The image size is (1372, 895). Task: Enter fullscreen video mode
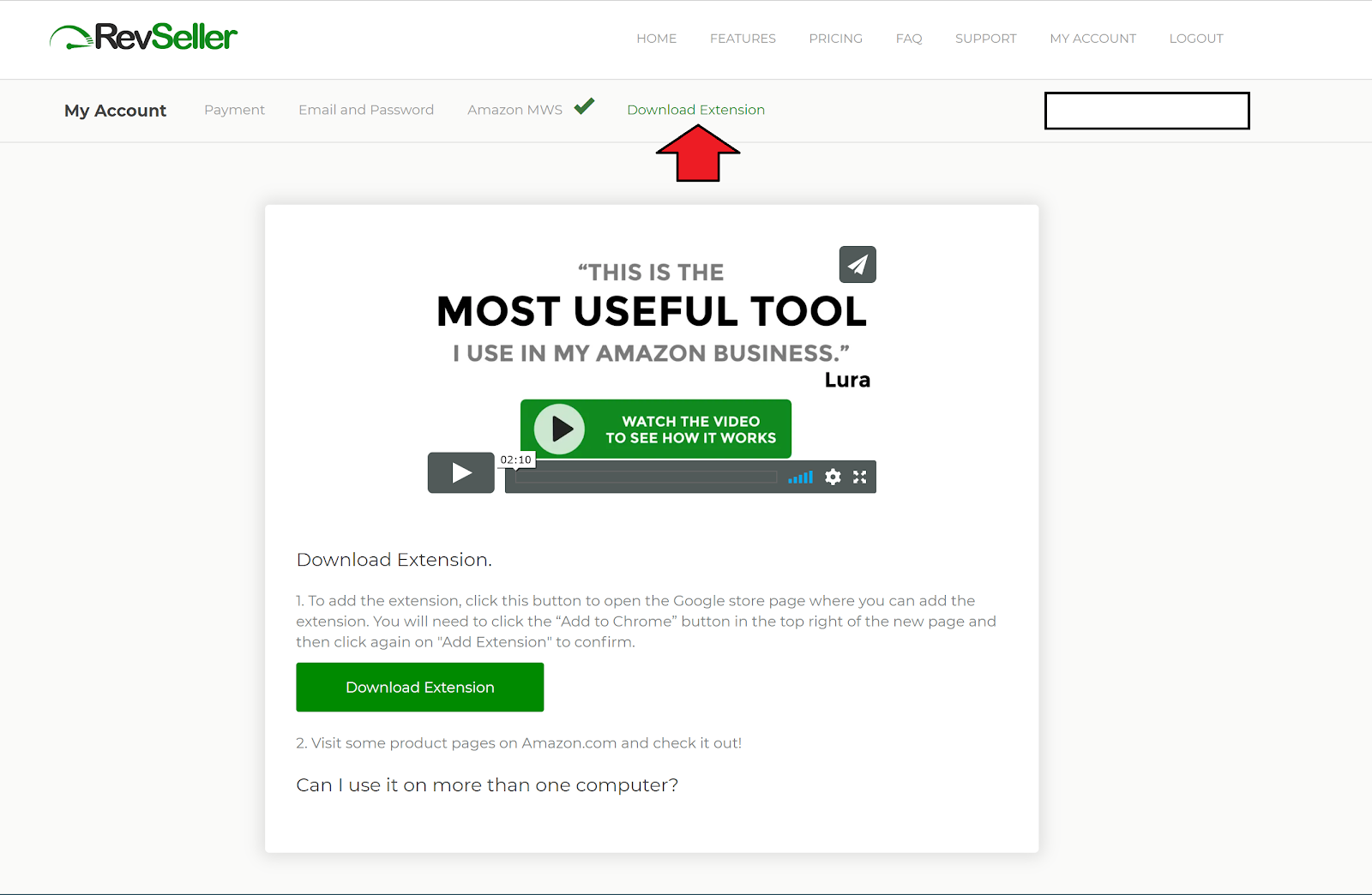click(x=859, y=477)
